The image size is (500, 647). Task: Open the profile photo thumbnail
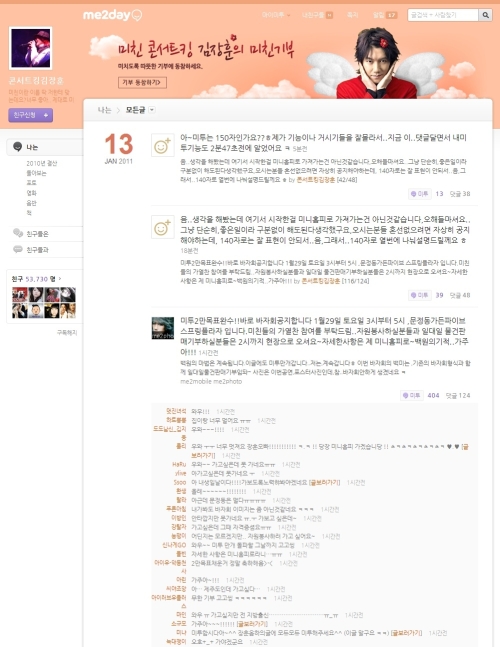point(31,48)
